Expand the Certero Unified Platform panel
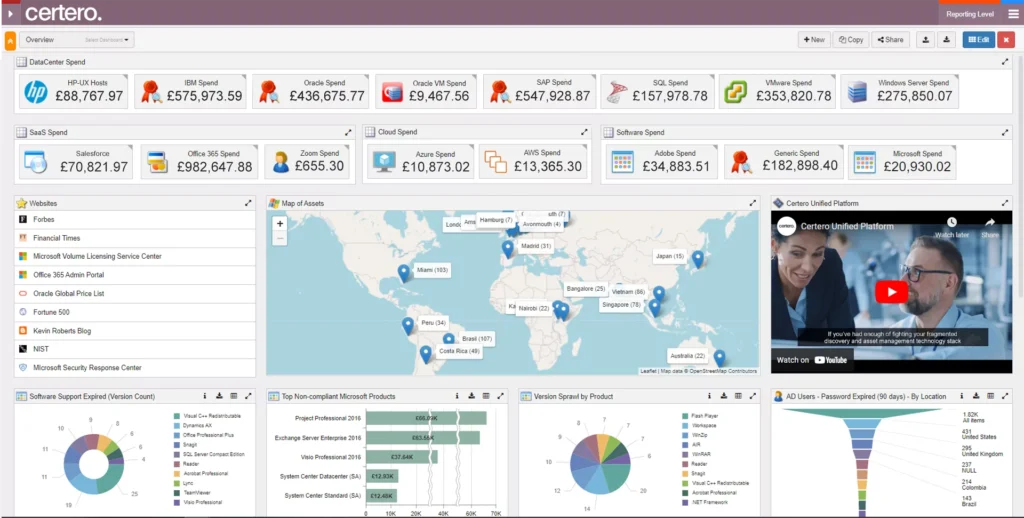The width and height of the screenshot is (1024, 518). coord(1004,203)
